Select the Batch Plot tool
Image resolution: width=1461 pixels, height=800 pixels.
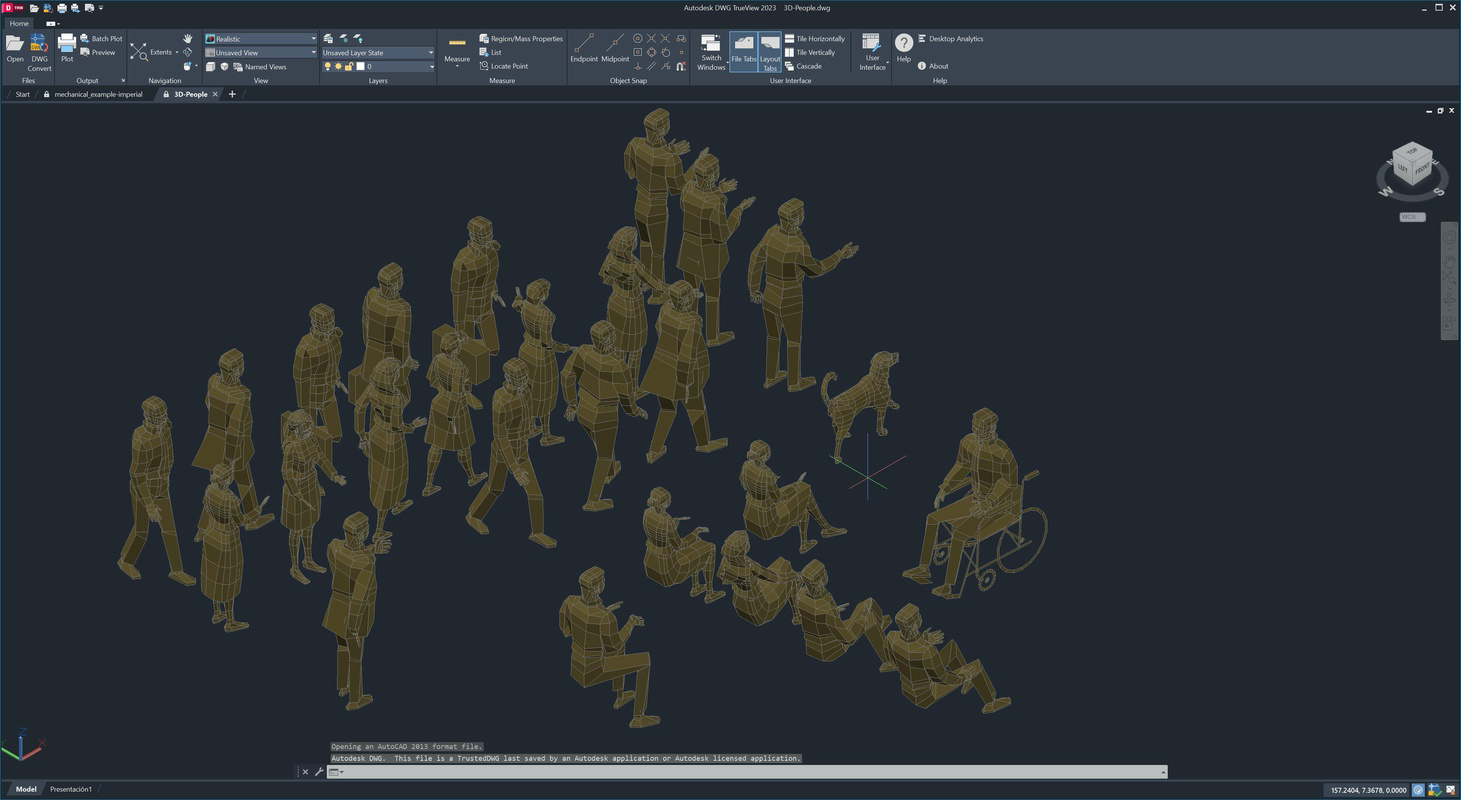[103, 38]
